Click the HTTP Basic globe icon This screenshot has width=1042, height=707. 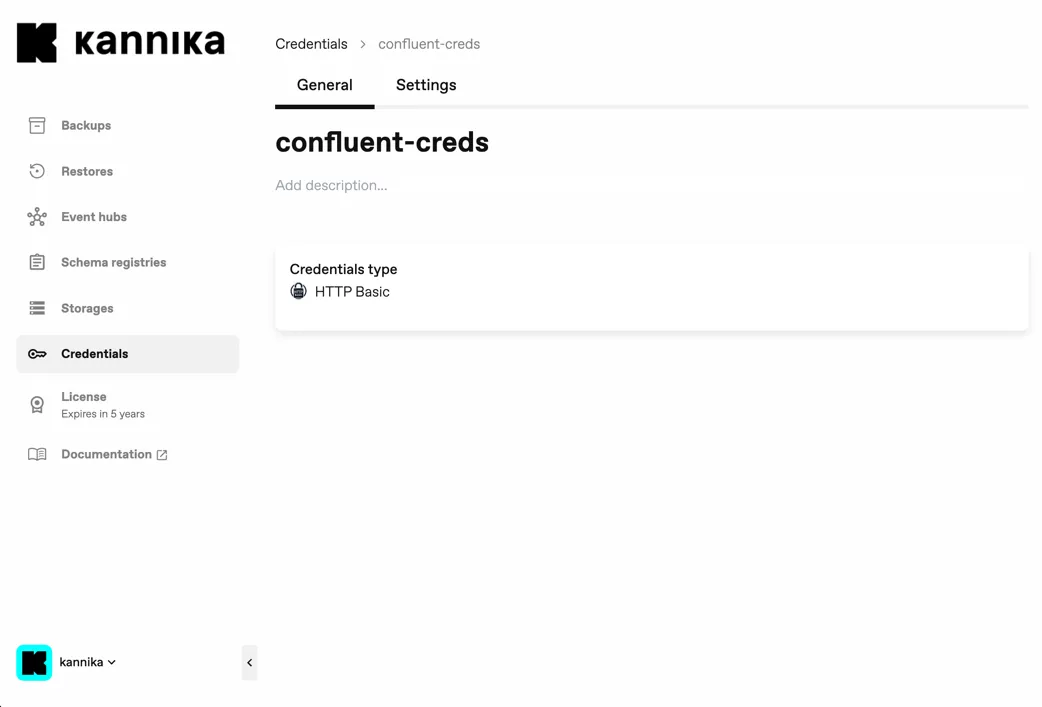coord(298,291)
